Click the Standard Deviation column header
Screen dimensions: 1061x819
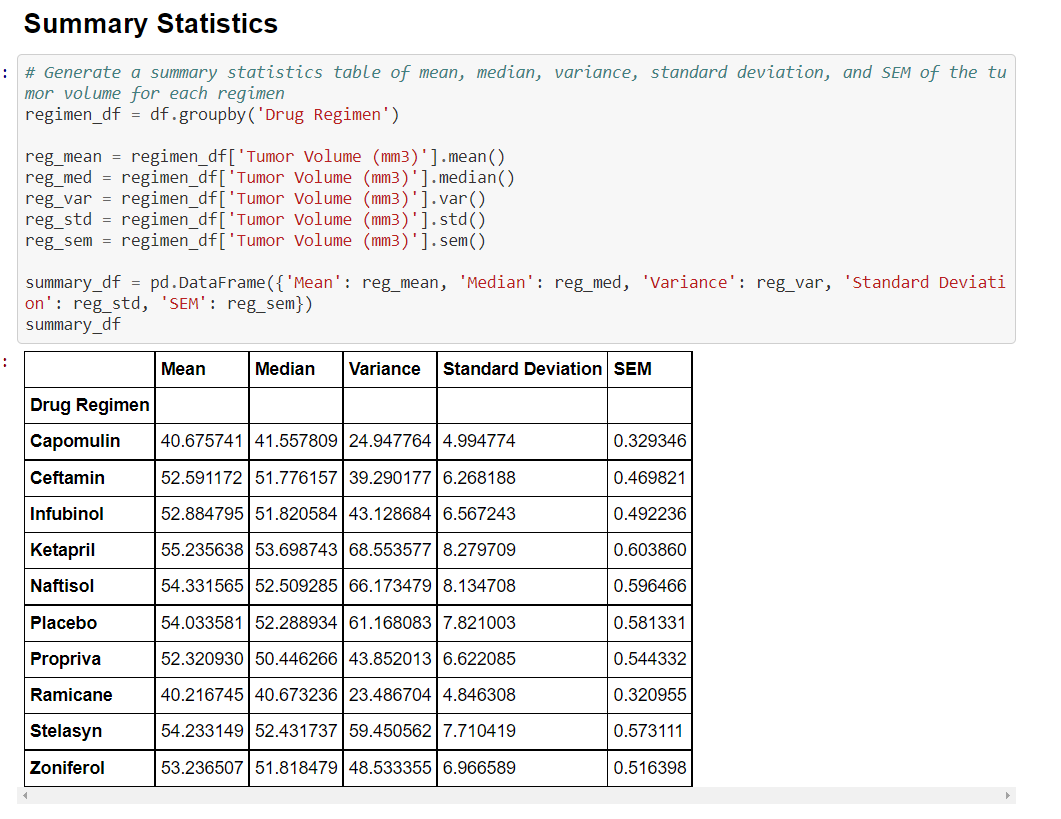point(521,368)
